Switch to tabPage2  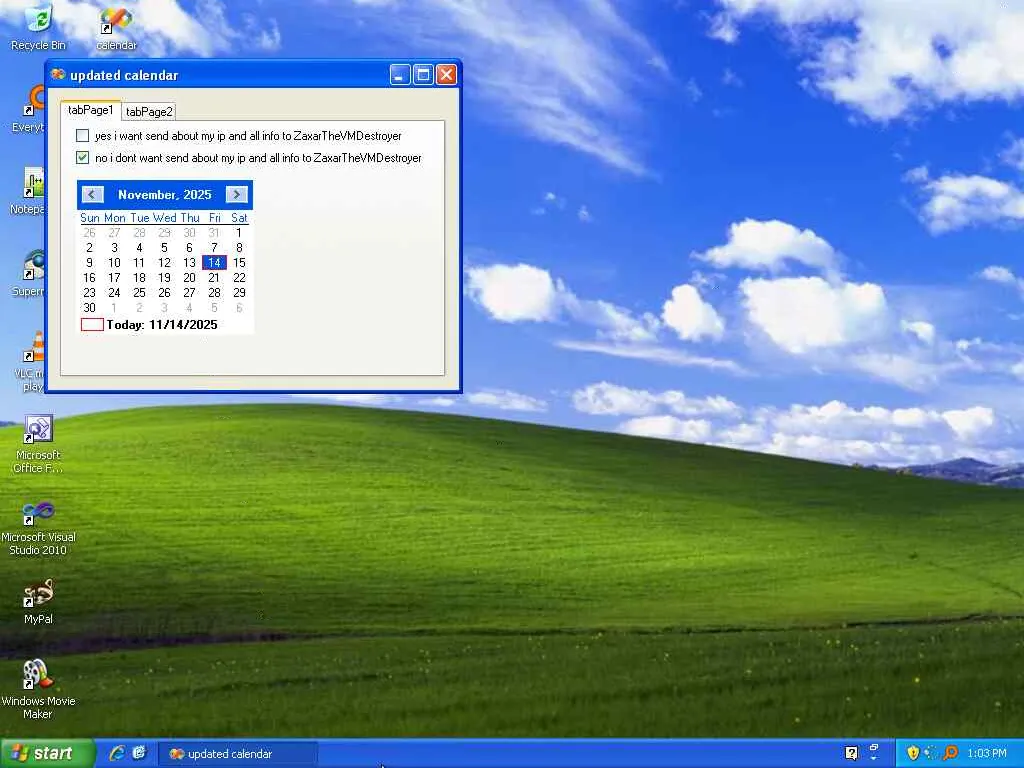point(149,112)
